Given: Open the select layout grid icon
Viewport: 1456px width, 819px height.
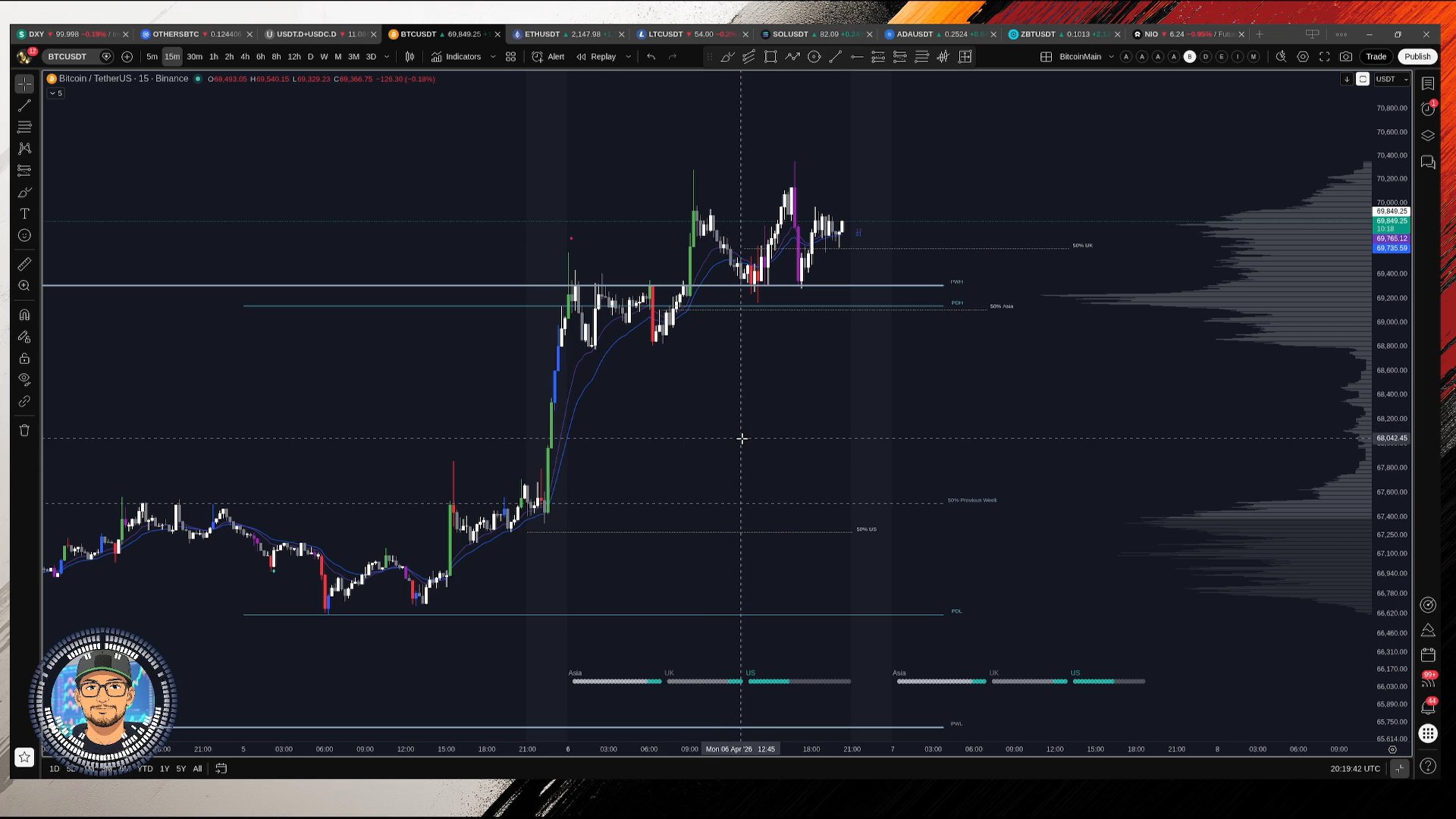Looking at the screenshot, I should coord(1046,57).
